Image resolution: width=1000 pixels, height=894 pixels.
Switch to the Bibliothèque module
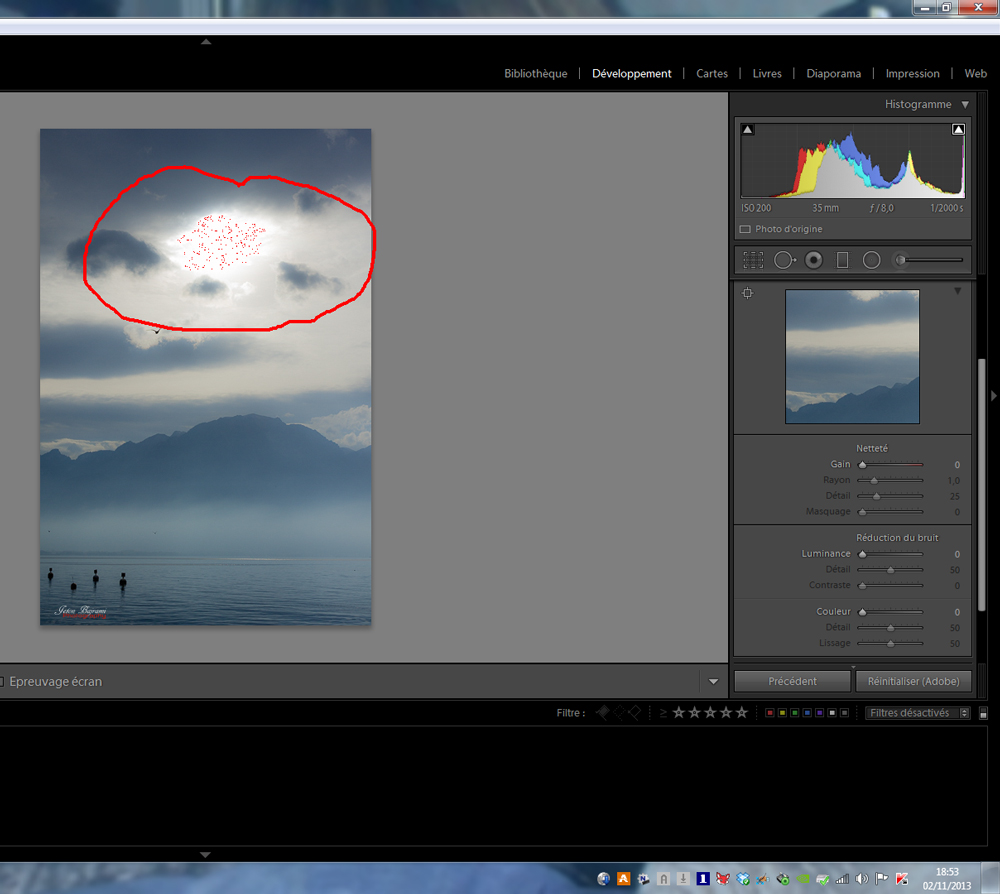535,73
